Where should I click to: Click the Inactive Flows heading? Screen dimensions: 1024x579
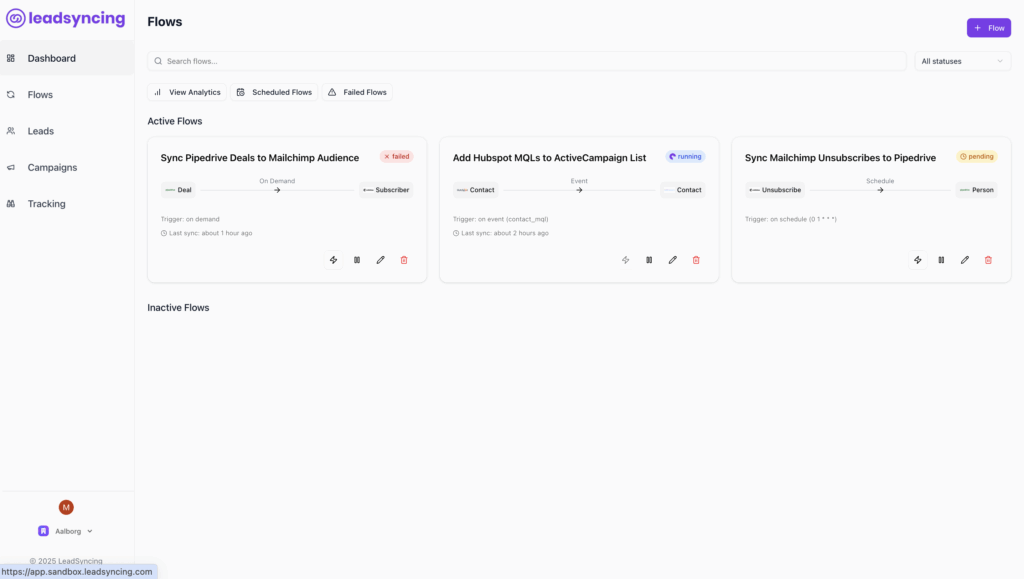tap(178, 307)
